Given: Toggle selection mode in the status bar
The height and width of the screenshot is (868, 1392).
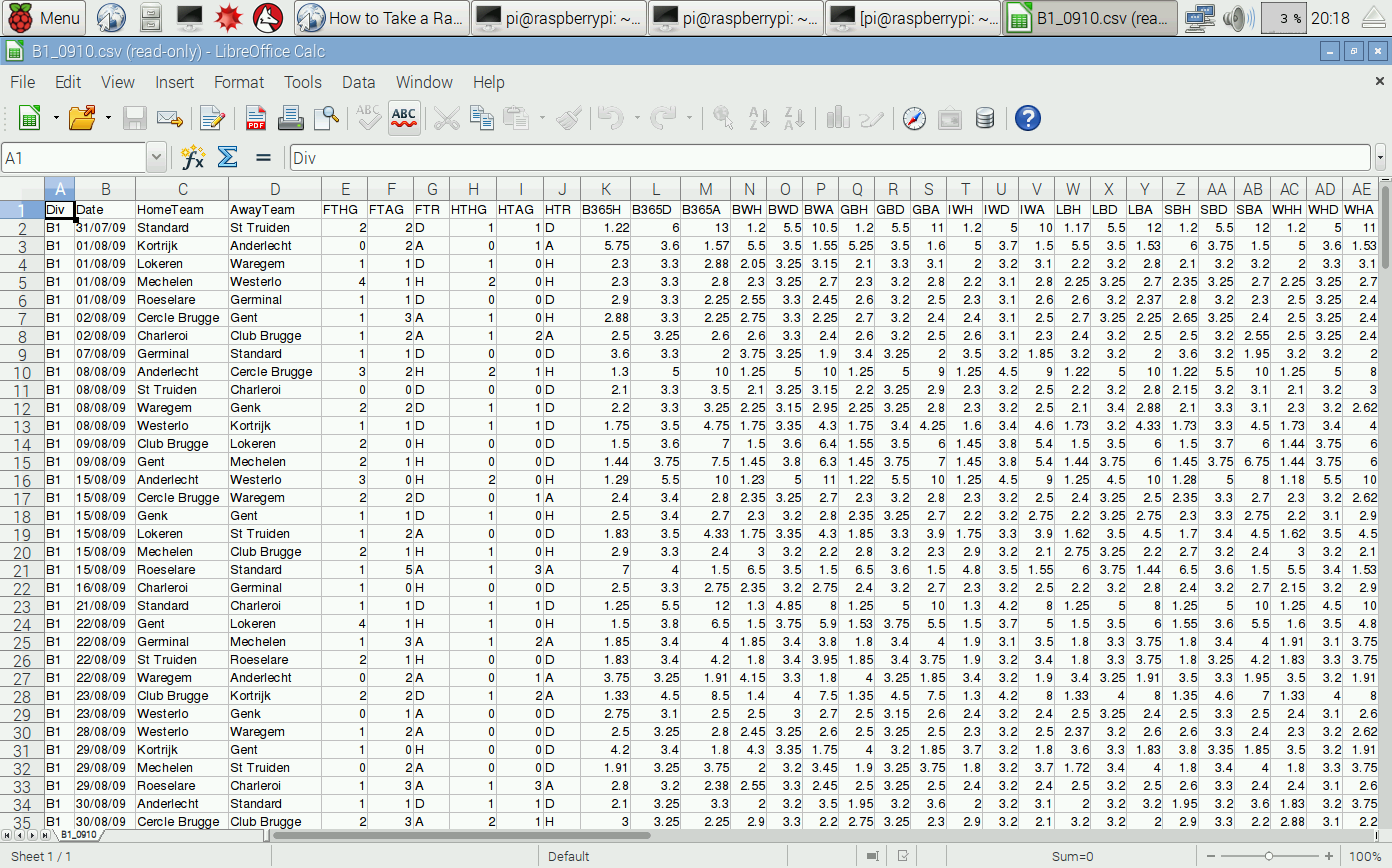Looking at the screenshot, I should pos(872,856).
